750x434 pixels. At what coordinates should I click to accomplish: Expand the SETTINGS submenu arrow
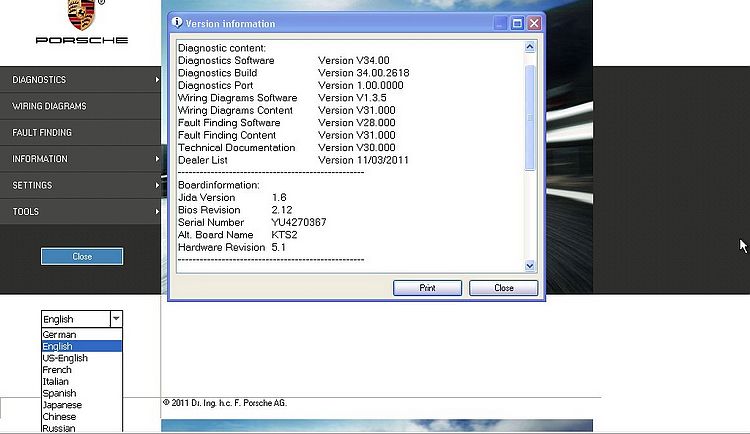[x=157, y=185]
